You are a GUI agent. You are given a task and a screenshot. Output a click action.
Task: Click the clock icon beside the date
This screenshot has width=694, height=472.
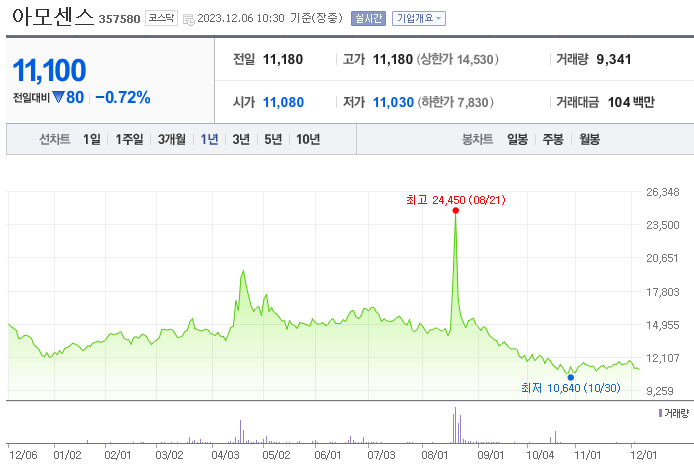point(189,19)
